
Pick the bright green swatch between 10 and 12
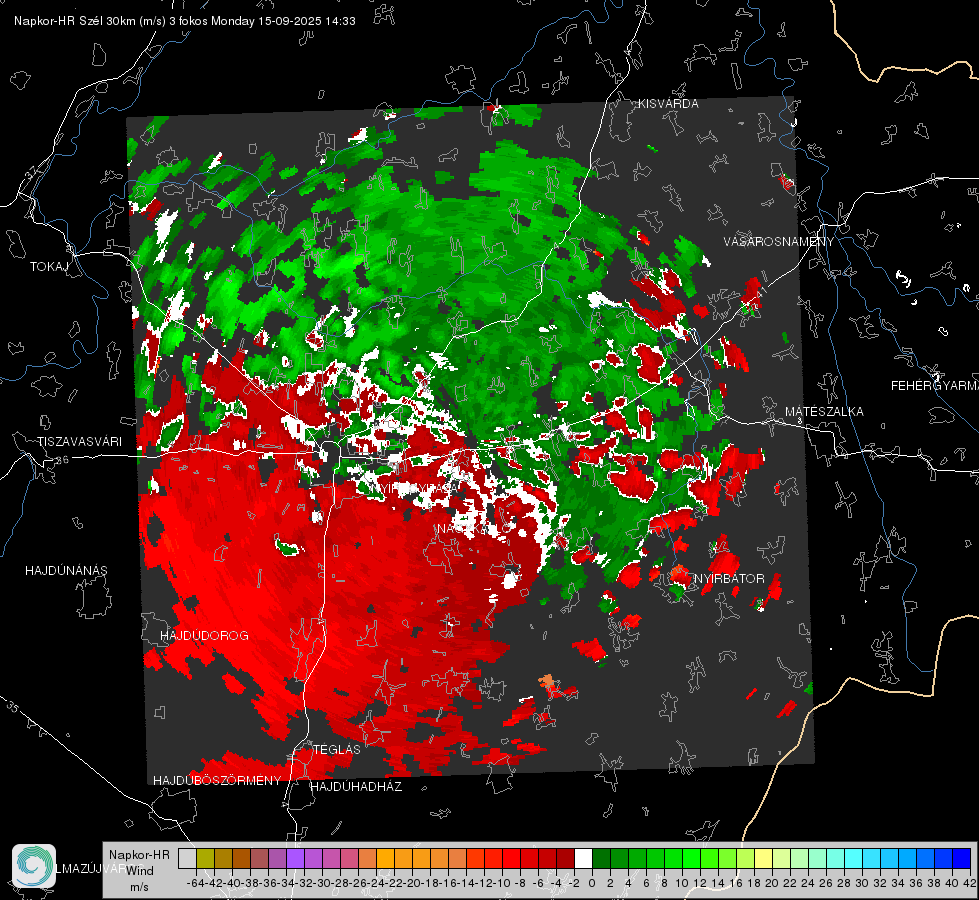click(x=691, y=859)
